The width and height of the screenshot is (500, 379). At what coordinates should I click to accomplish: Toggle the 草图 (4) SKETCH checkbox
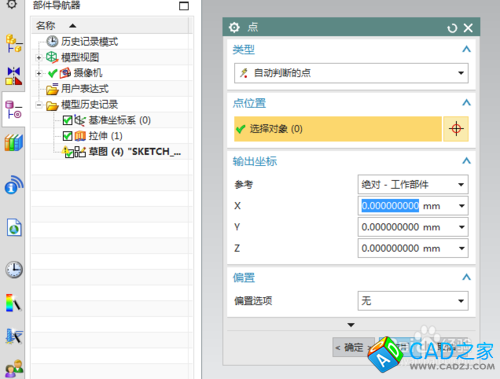coord(69,153)
